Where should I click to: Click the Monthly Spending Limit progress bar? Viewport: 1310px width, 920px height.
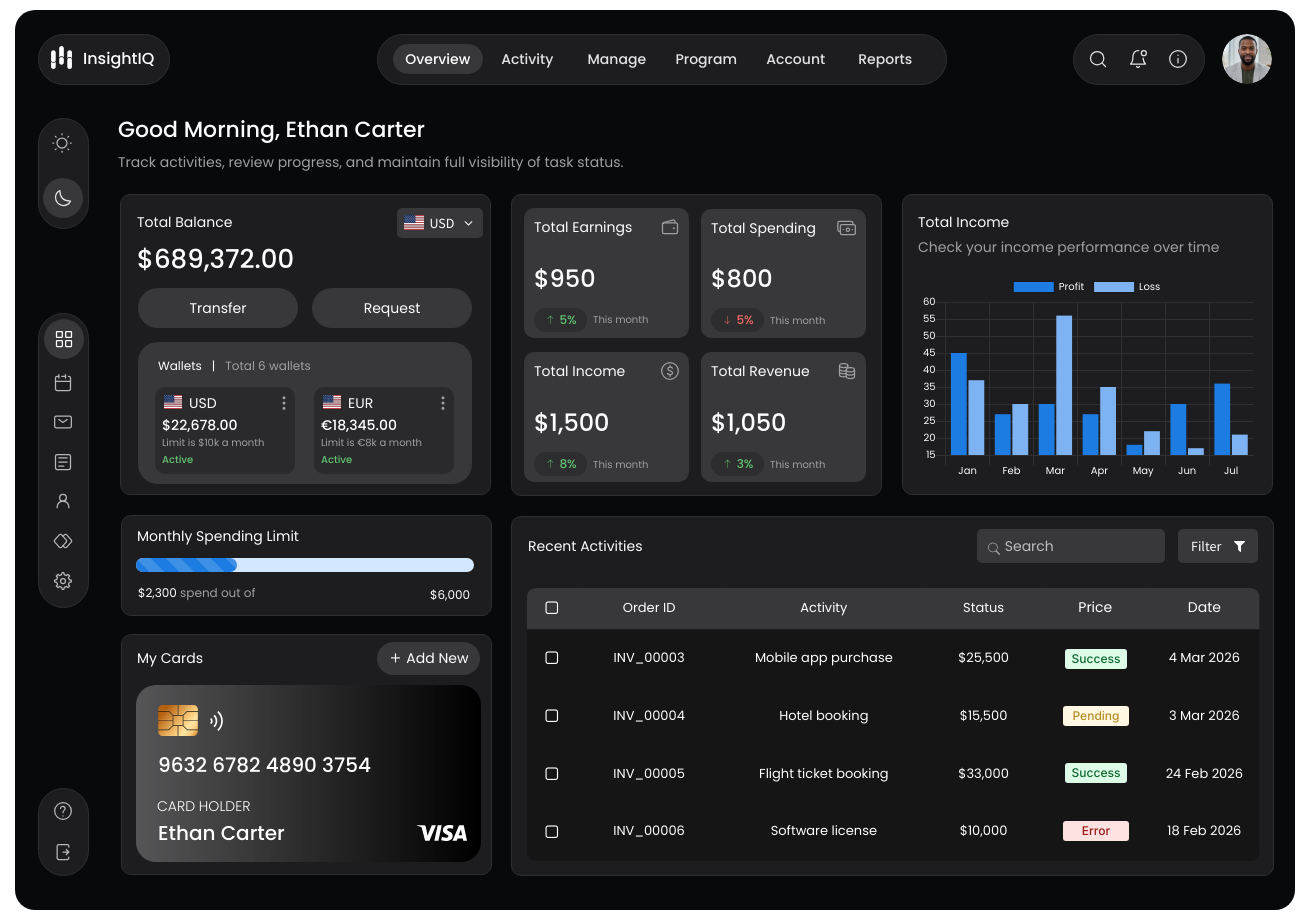point(305,565)
